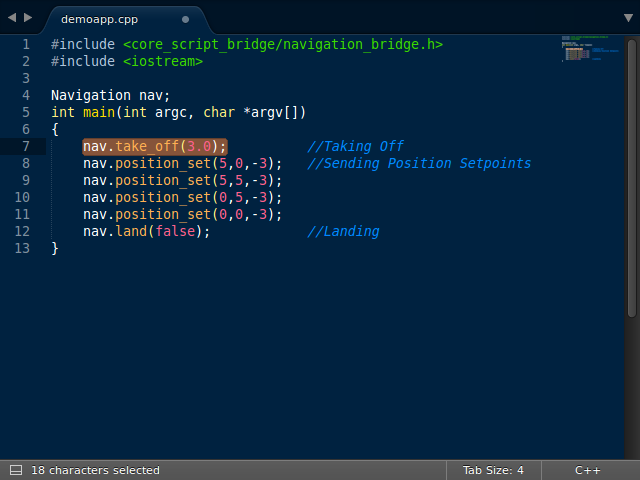Click the previous tab left arrow
Screen dimensions: 640x480
point(11,18)
